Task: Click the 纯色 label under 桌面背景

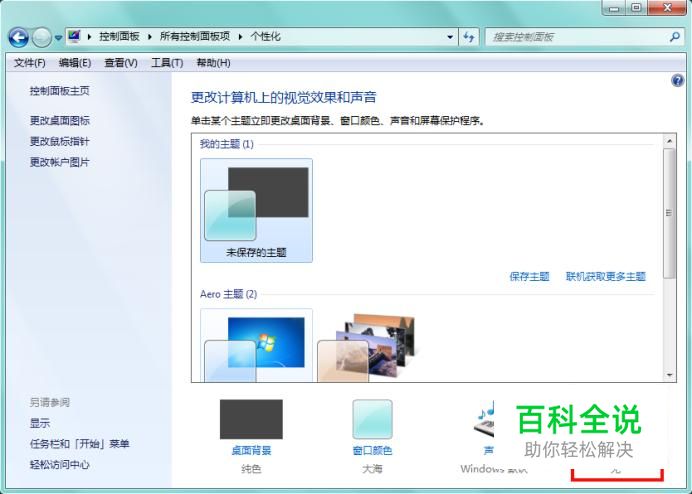Action: 251,468
